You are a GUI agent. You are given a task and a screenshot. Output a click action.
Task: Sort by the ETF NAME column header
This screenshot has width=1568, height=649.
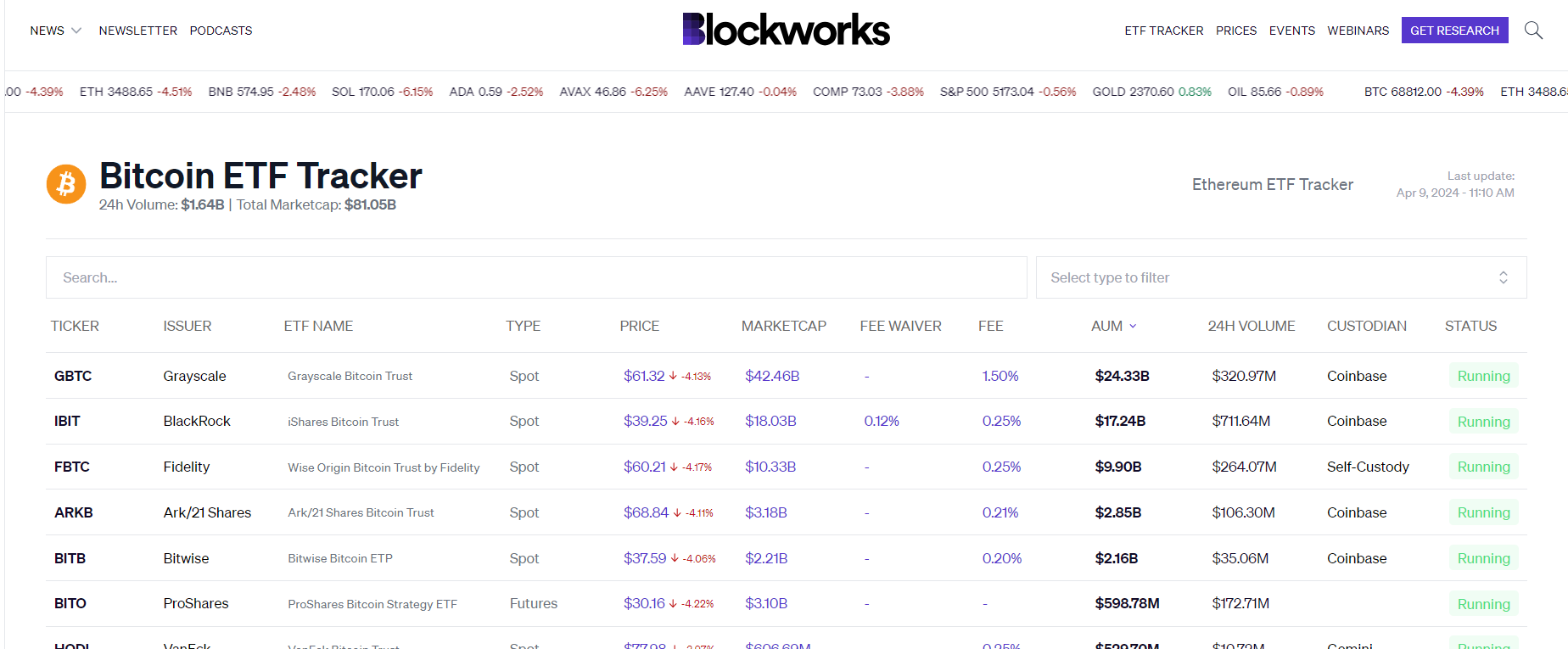318,326
